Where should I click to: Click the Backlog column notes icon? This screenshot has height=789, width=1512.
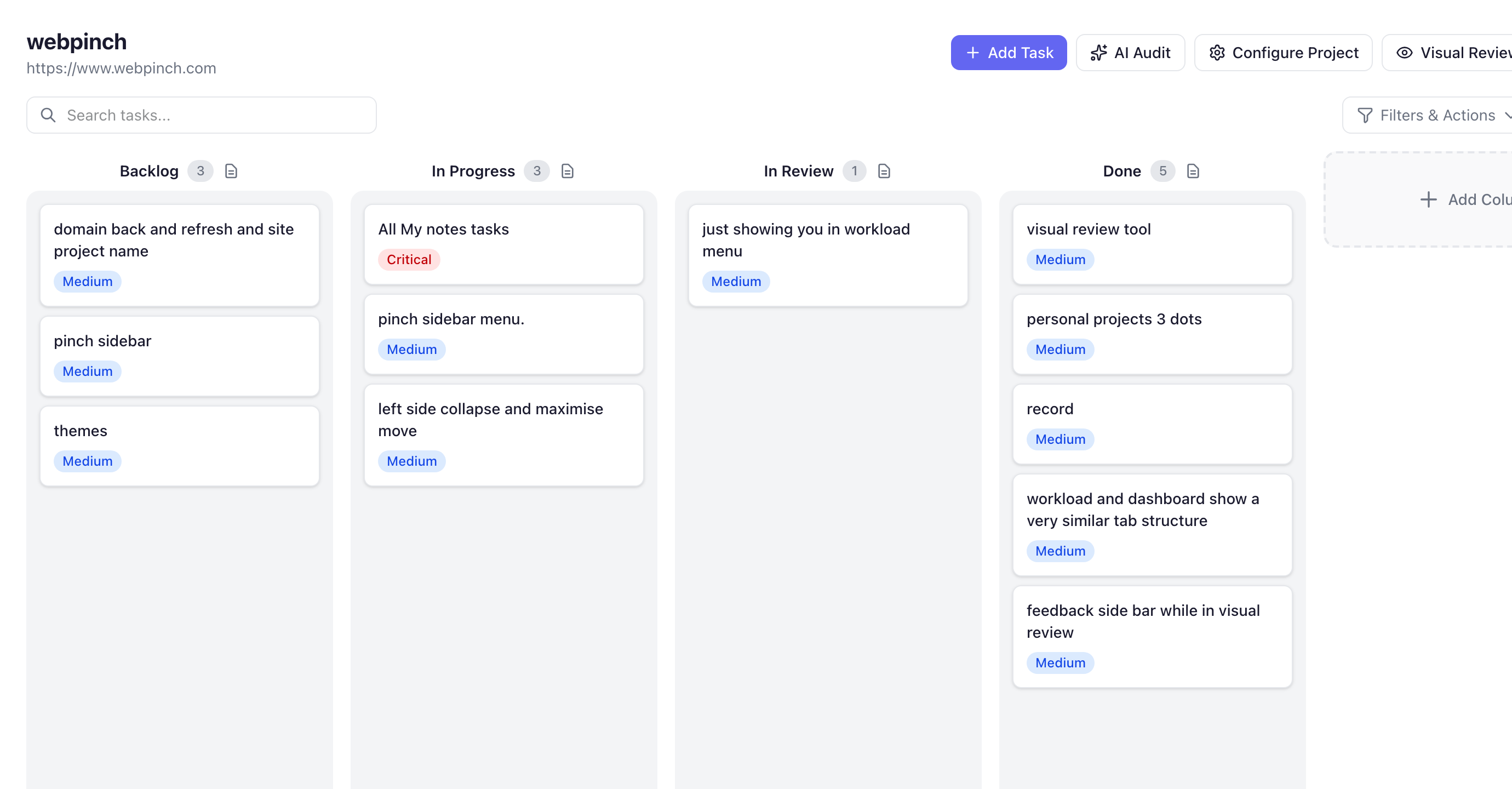pyautogui.click(x=231, y=171)
